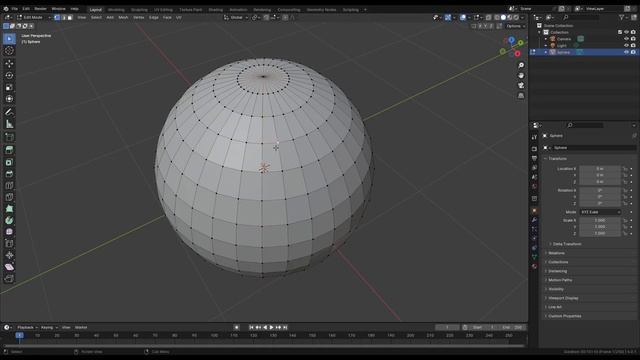640x360 pixels.
Task: Select the Shear tool
Action: point(9,267)
